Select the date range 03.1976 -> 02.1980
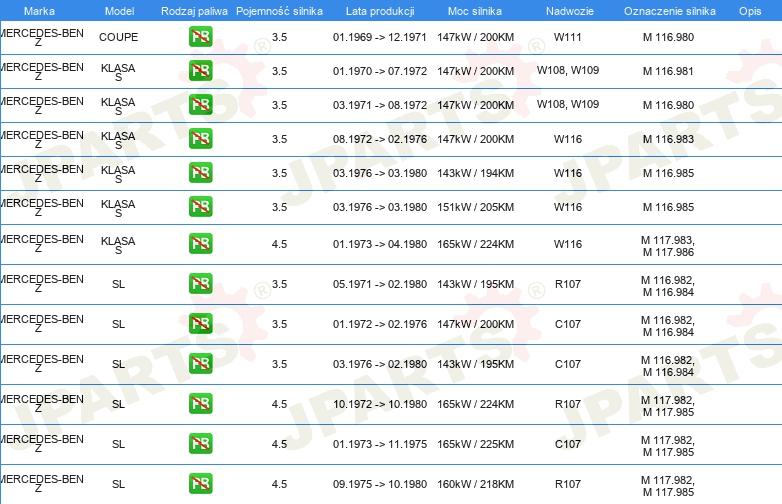This screenshot has height=504, width=782. [380, 364]
